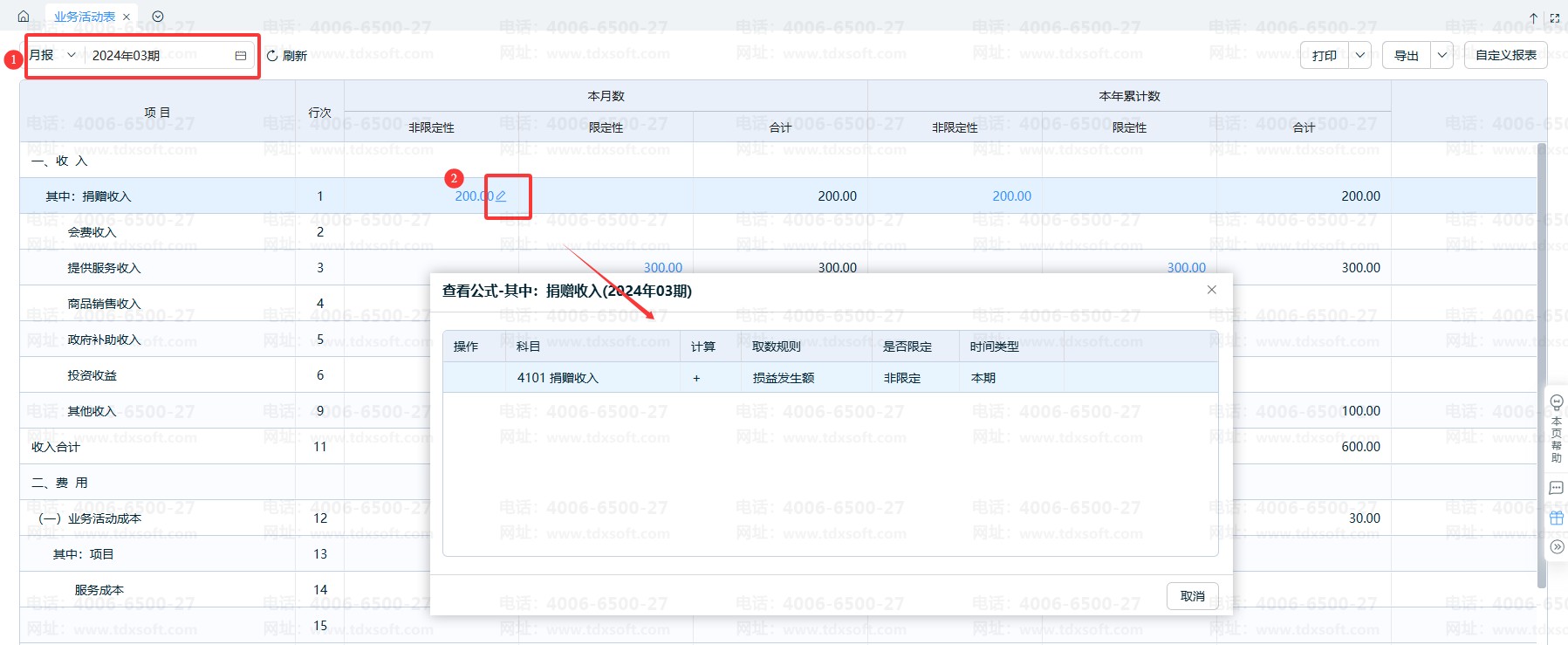The width and height of the screenshot is (1568, 645).
Task: Switch to the 业务活动表 tab
Action: tap(84, 17)
